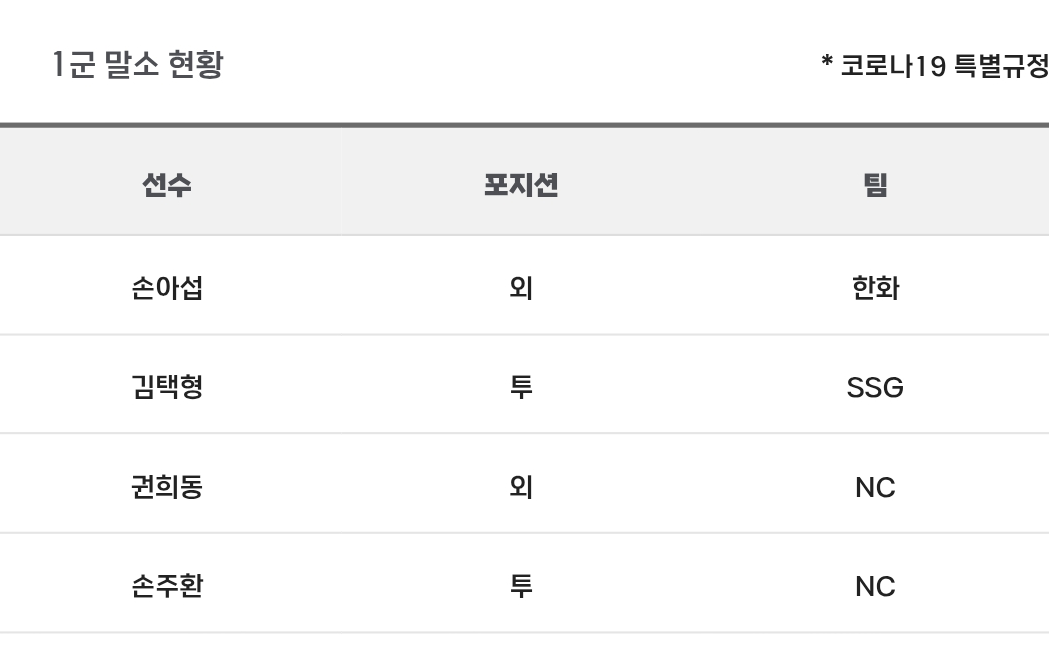The width and height of the screenshot is (1049, 650).
Task: Click the 선수 column header
Action: pyautogui.click(x=167, y=185)
